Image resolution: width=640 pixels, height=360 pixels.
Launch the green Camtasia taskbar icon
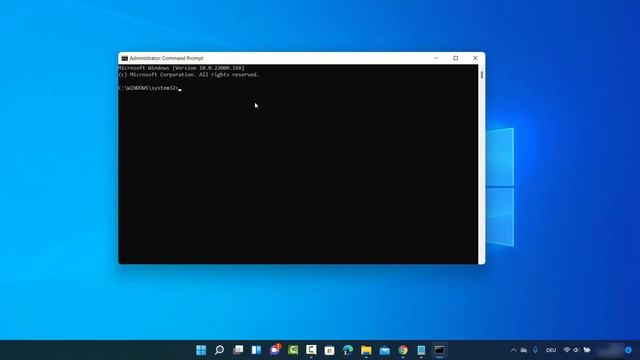(x=293, y=350)
